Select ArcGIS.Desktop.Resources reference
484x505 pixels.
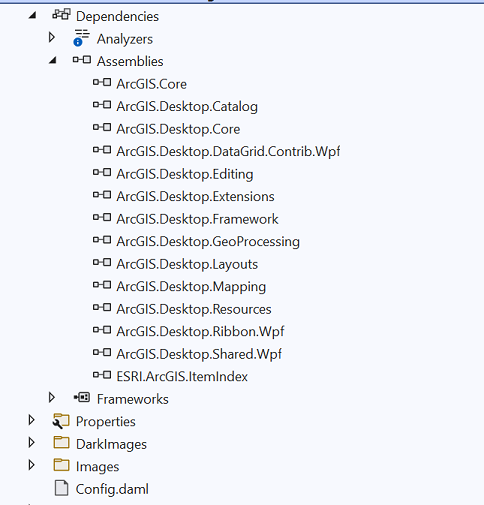[x=194, y=309]
